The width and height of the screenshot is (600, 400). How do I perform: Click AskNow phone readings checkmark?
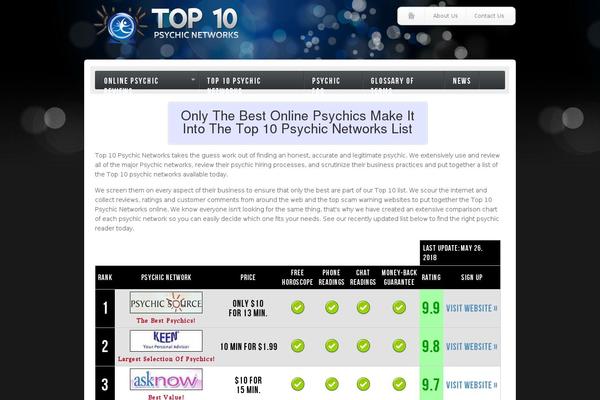[x=331, y=384]
